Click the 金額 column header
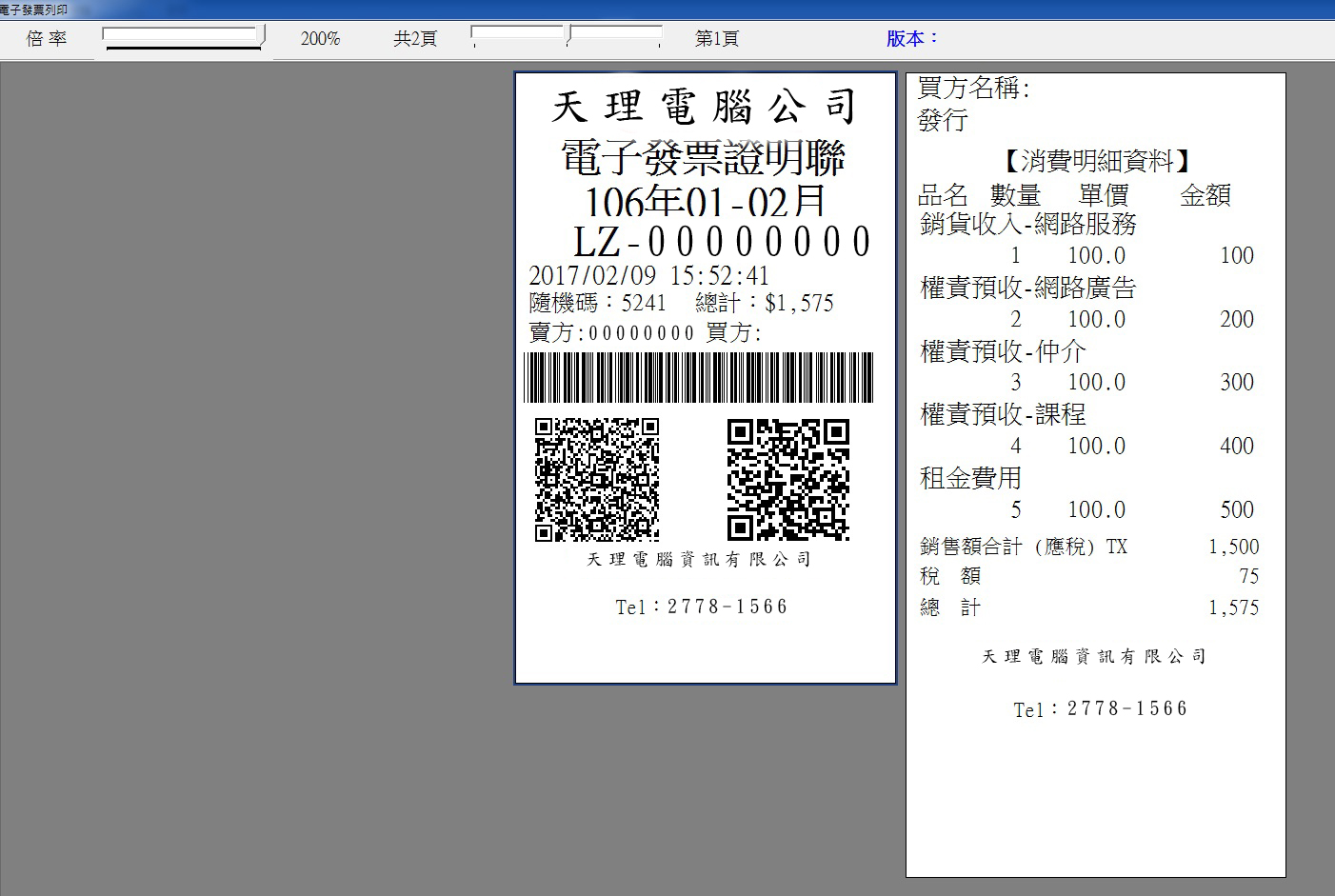Screen dimensions: 1335x896 tap(1205, 195)
